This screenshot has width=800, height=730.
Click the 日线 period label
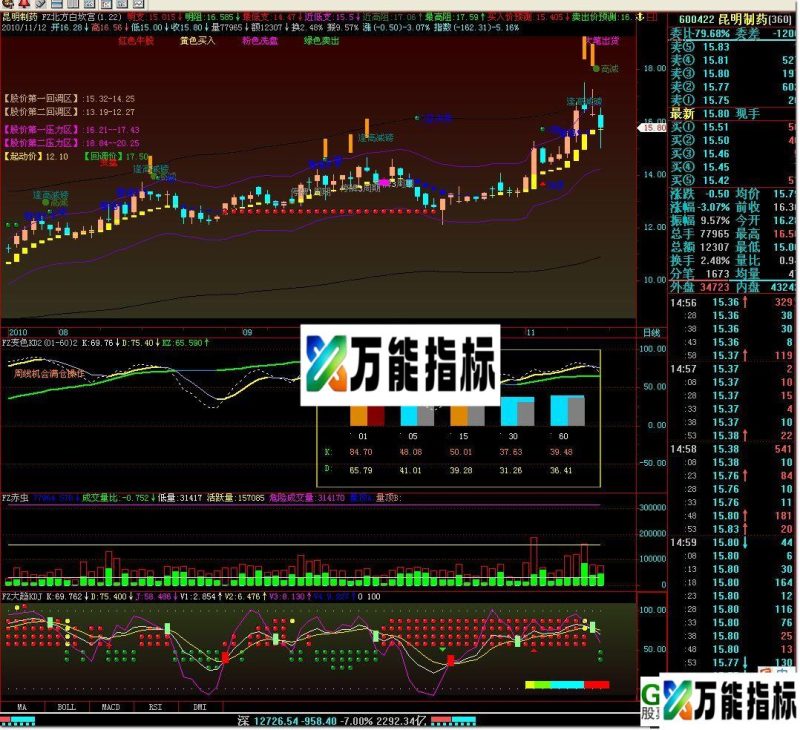click(651, 333)
